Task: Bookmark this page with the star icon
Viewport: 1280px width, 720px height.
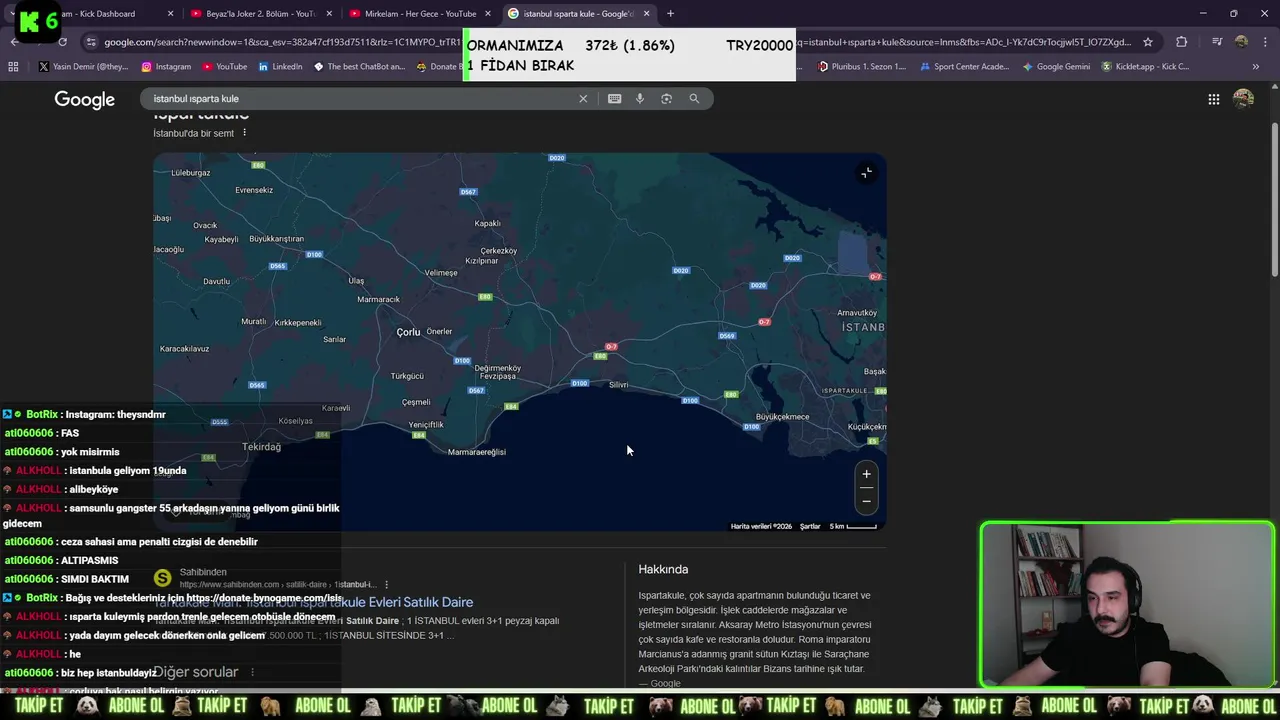Action: click(x=1148, y=42)
